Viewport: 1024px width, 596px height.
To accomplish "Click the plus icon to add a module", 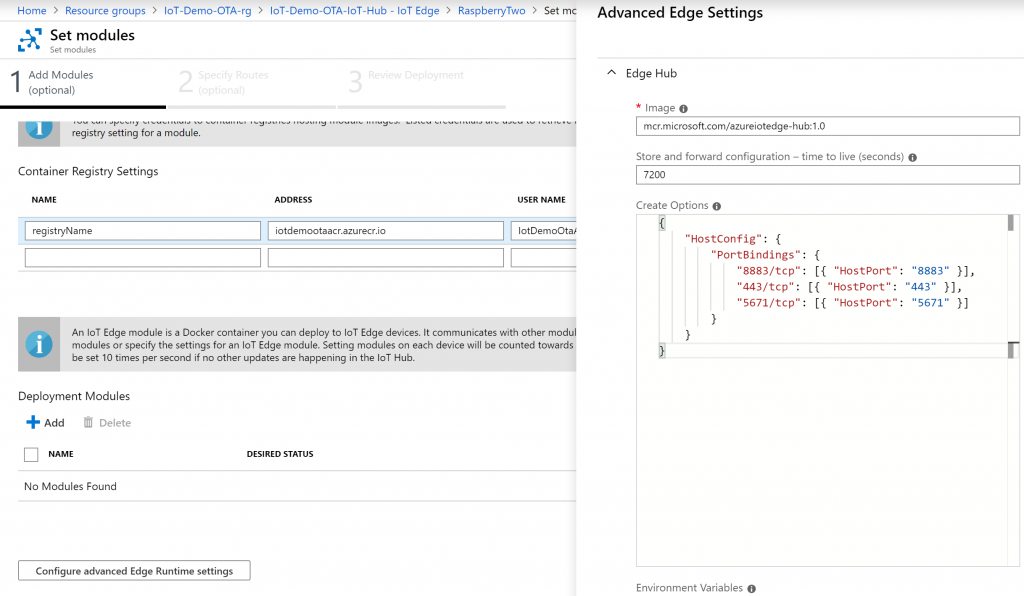I will [x=33, y=422].
